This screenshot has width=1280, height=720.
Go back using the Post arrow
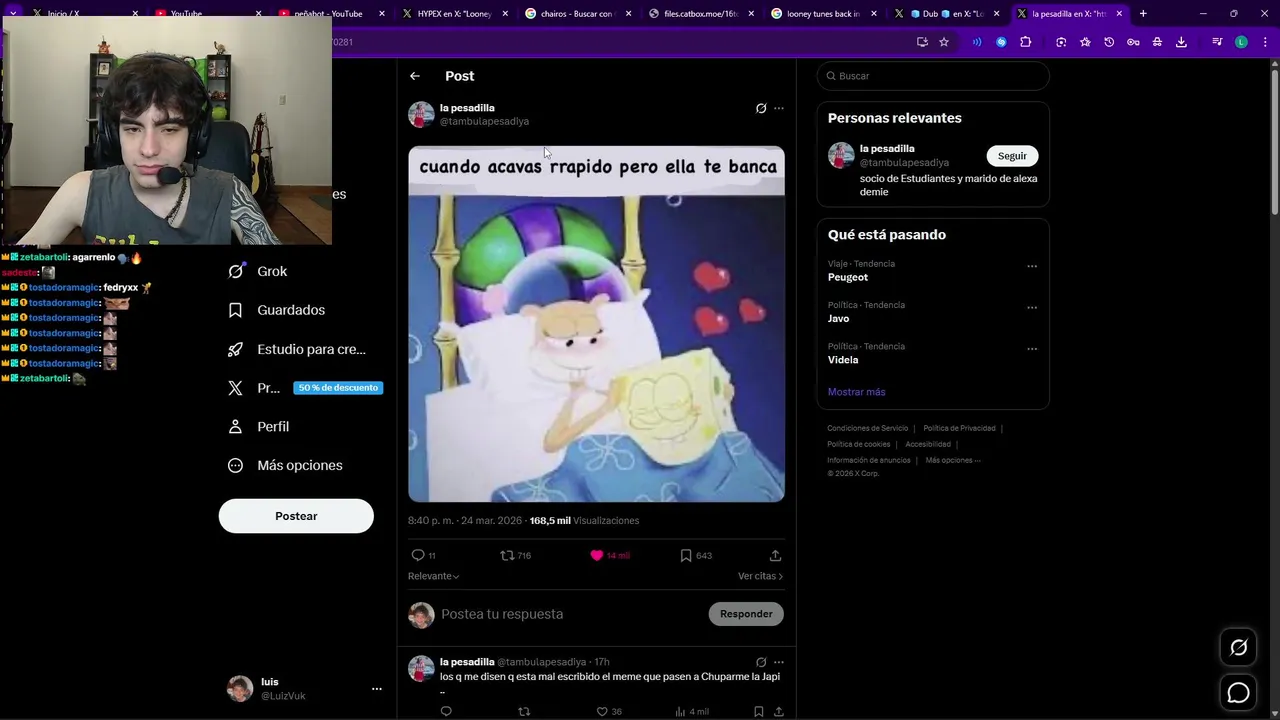tap(414, 76)
